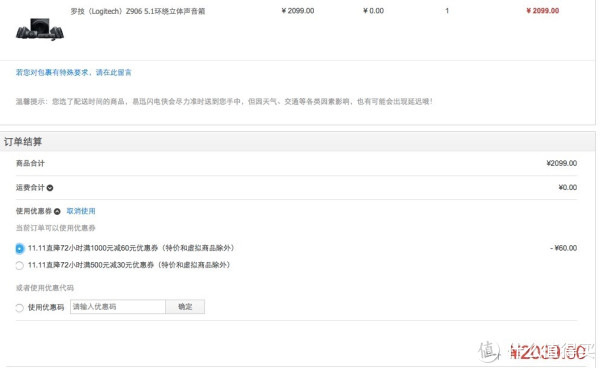Open the package special requirements message link

73,72
